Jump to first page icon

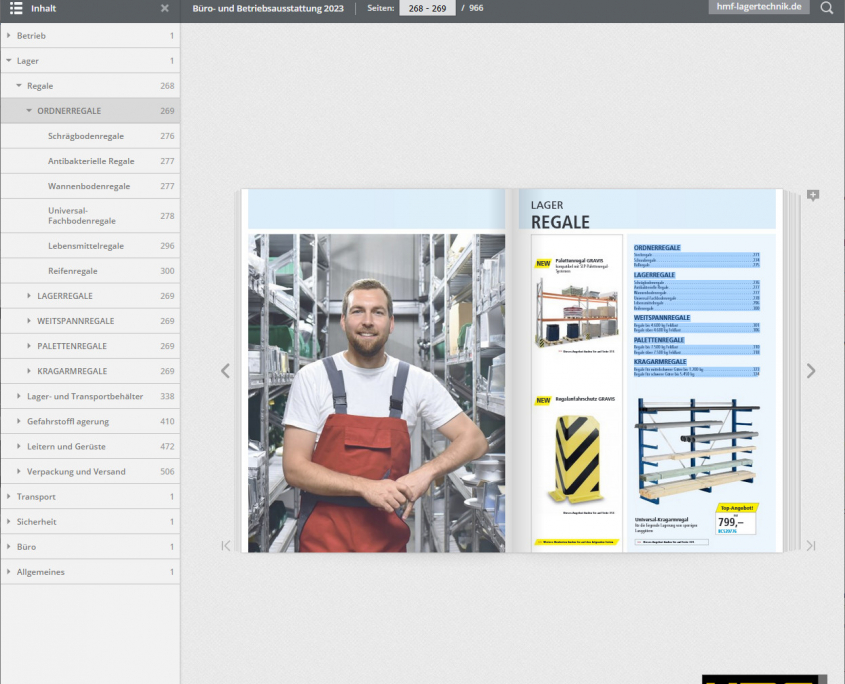(x=226, y=545)
